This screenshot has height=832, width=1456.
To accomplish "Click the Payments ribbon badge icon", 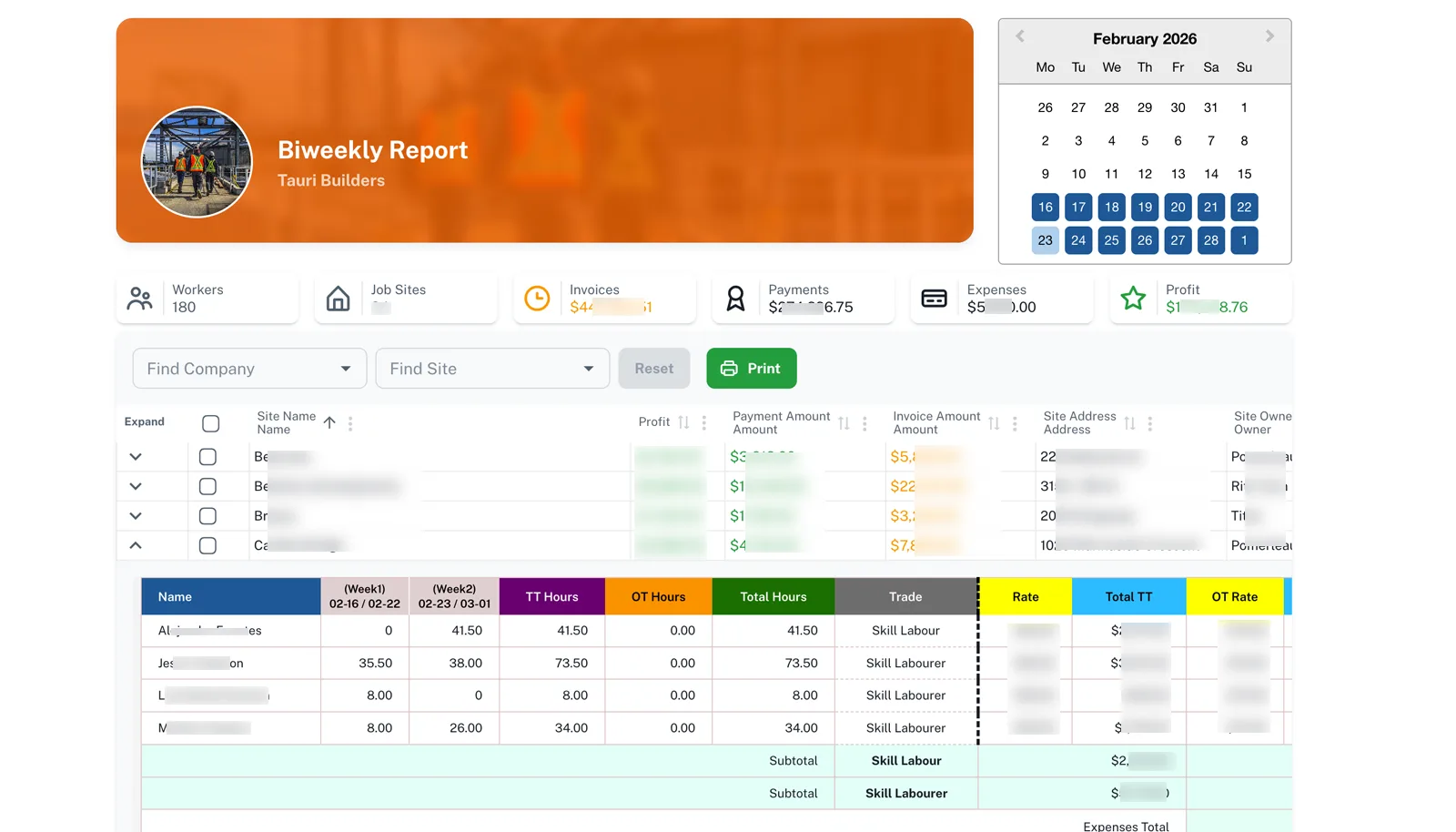I will (x=735, y=299).
